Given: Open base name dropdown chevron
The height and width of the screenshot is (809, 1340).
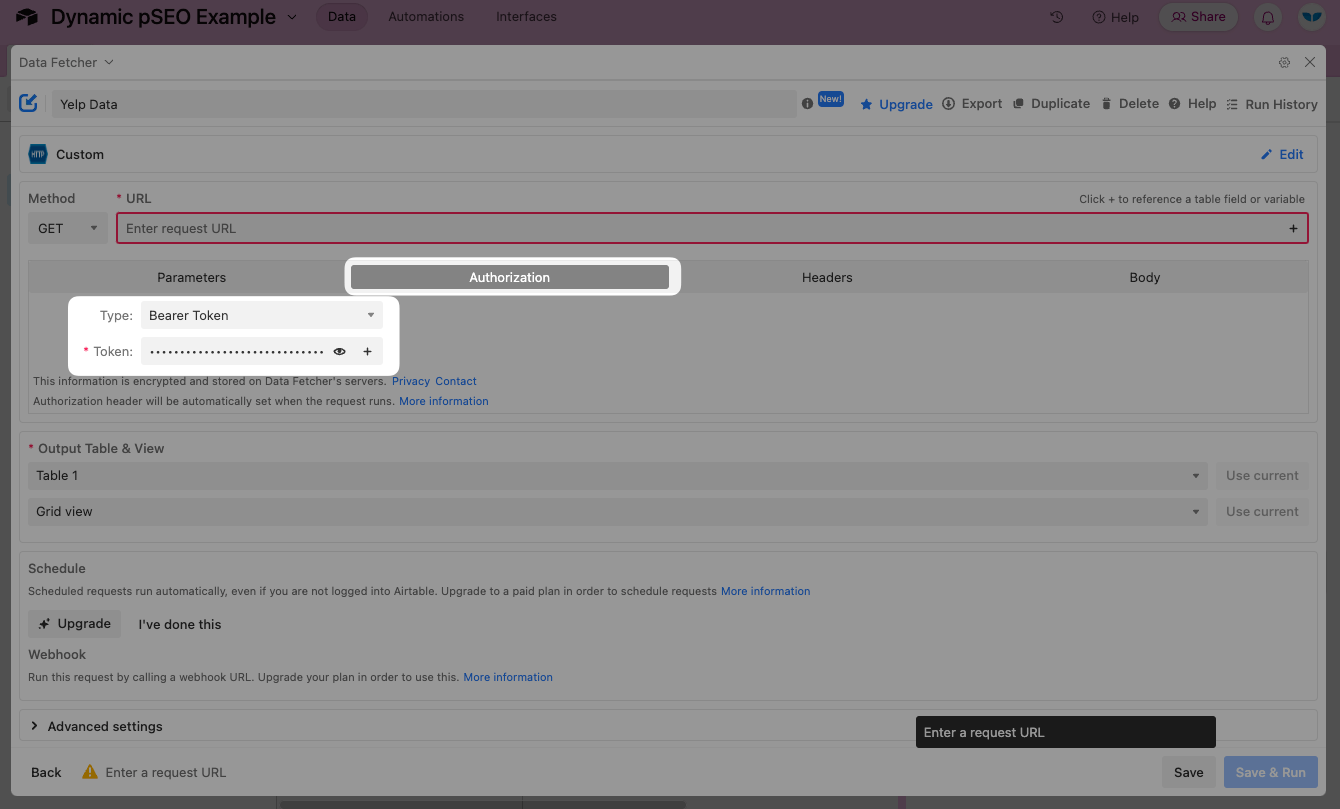Looking at the screenshot, I should pos(292,17).
